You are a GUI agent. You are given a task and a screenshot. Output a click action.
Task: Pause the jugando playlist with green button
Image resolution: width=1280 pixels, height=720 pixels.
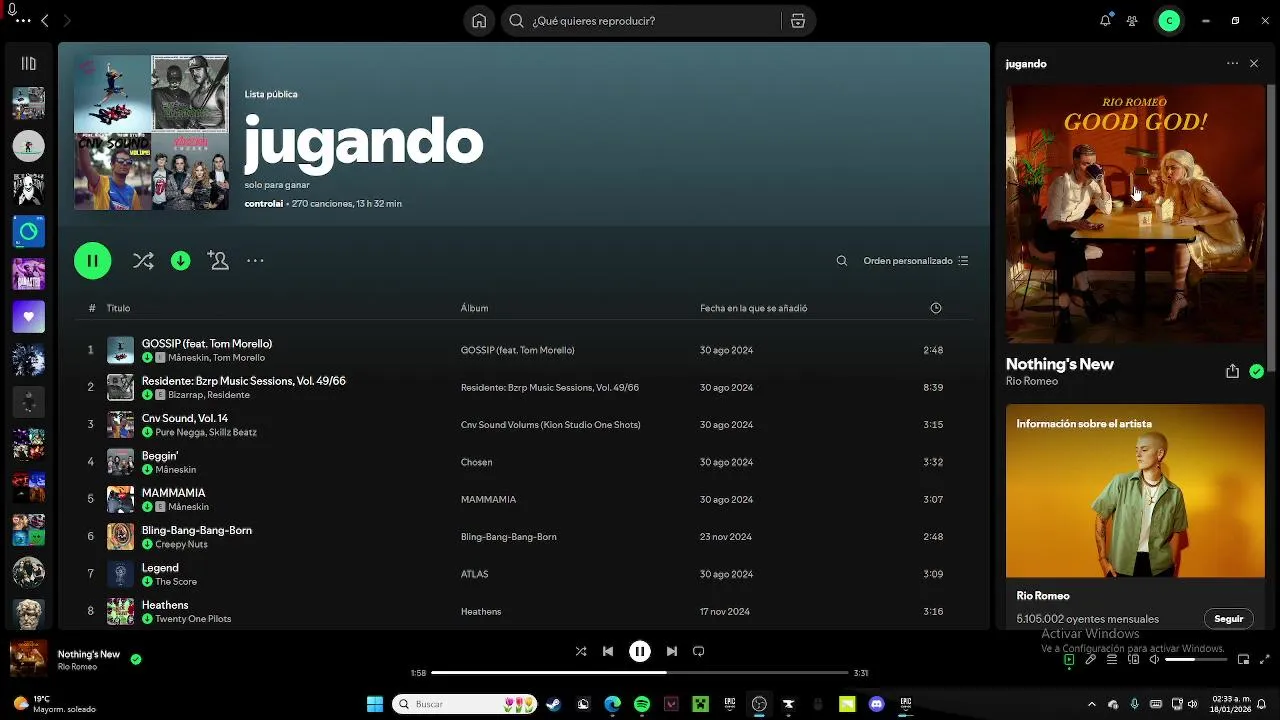[92, 261]
